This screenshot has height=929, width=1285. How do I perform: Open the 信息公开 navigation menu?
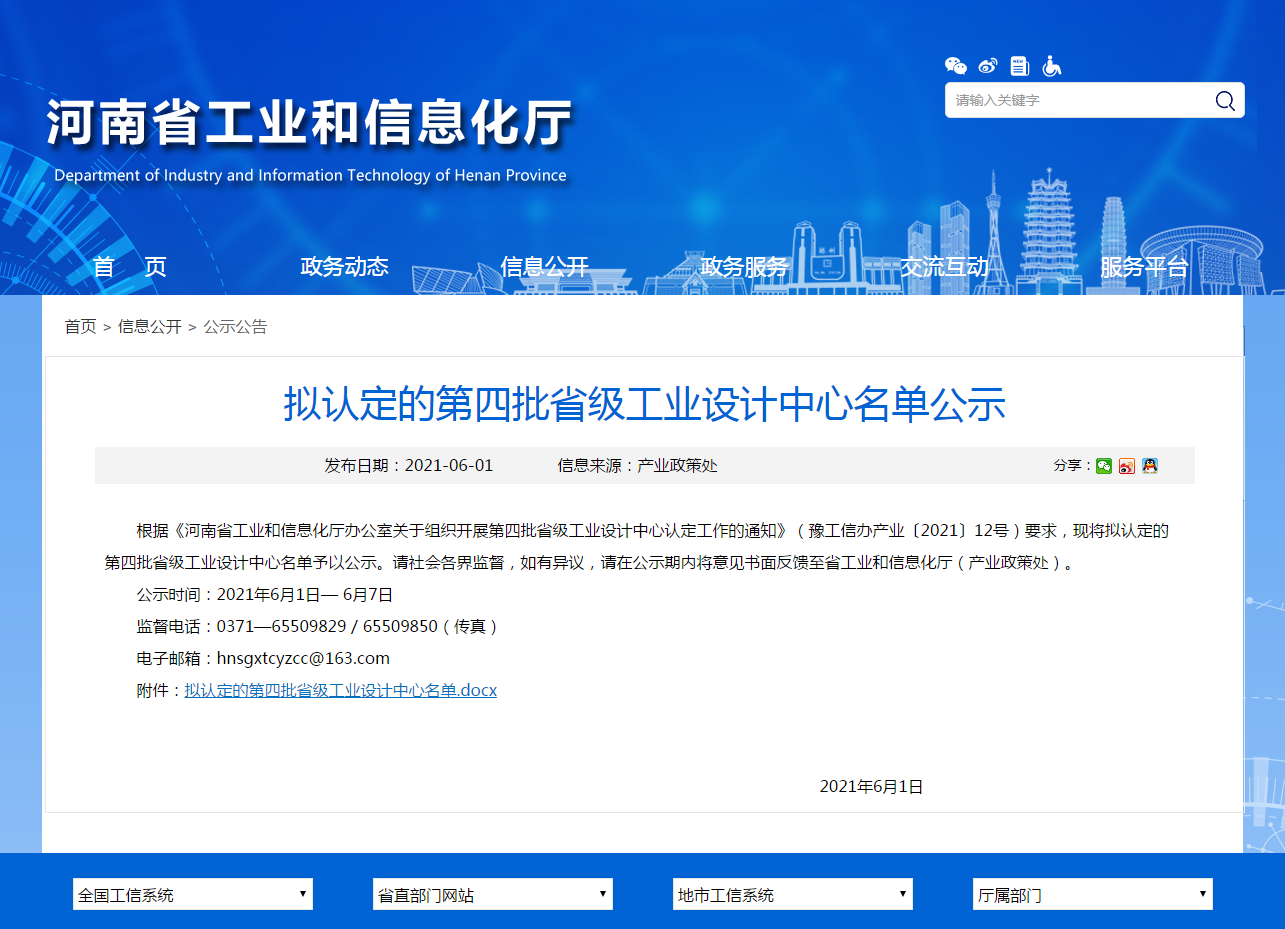click(545, 267)
